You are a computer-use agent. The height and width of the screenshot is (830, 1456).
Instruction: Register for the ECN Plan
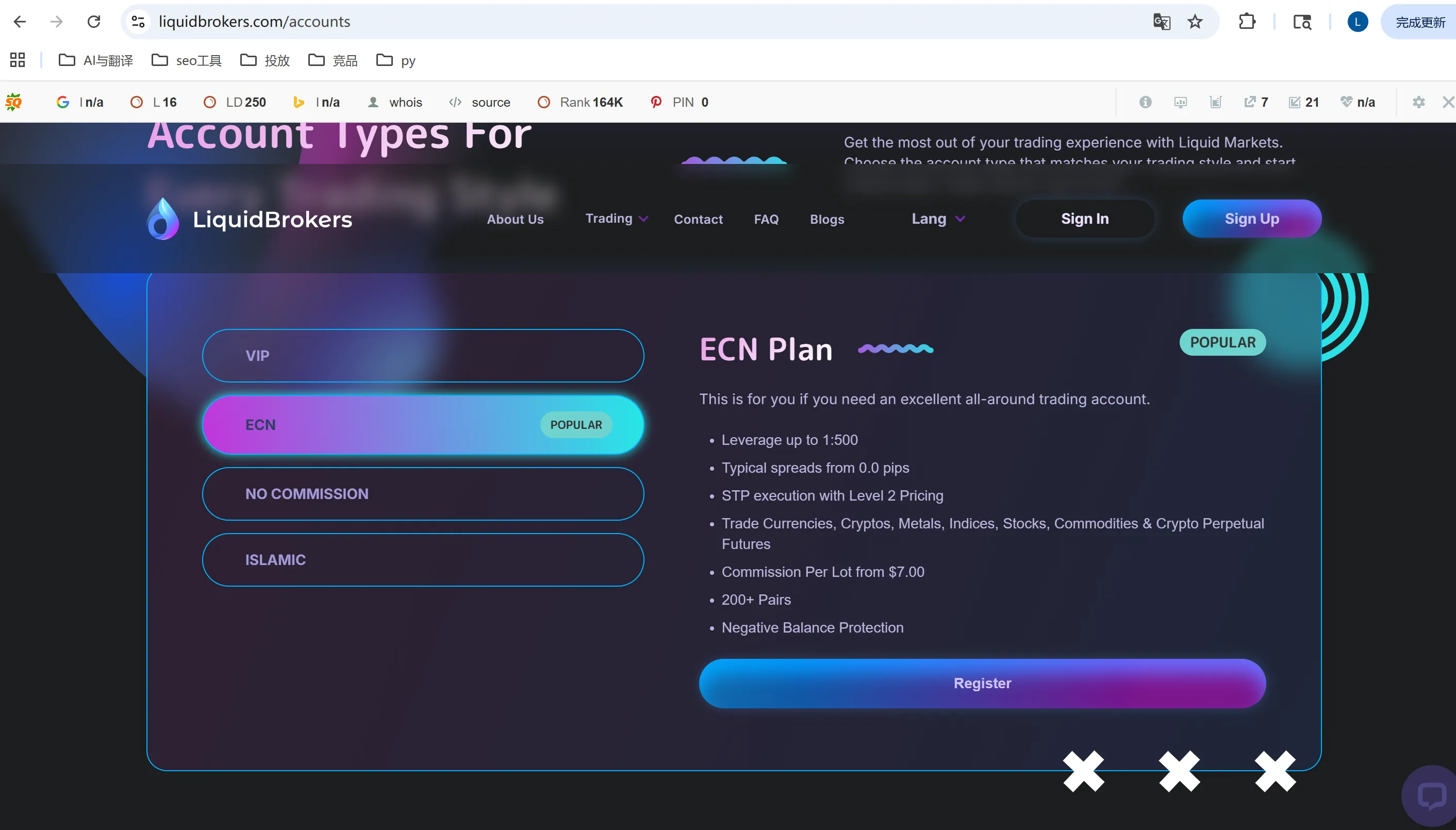point(982,684)
